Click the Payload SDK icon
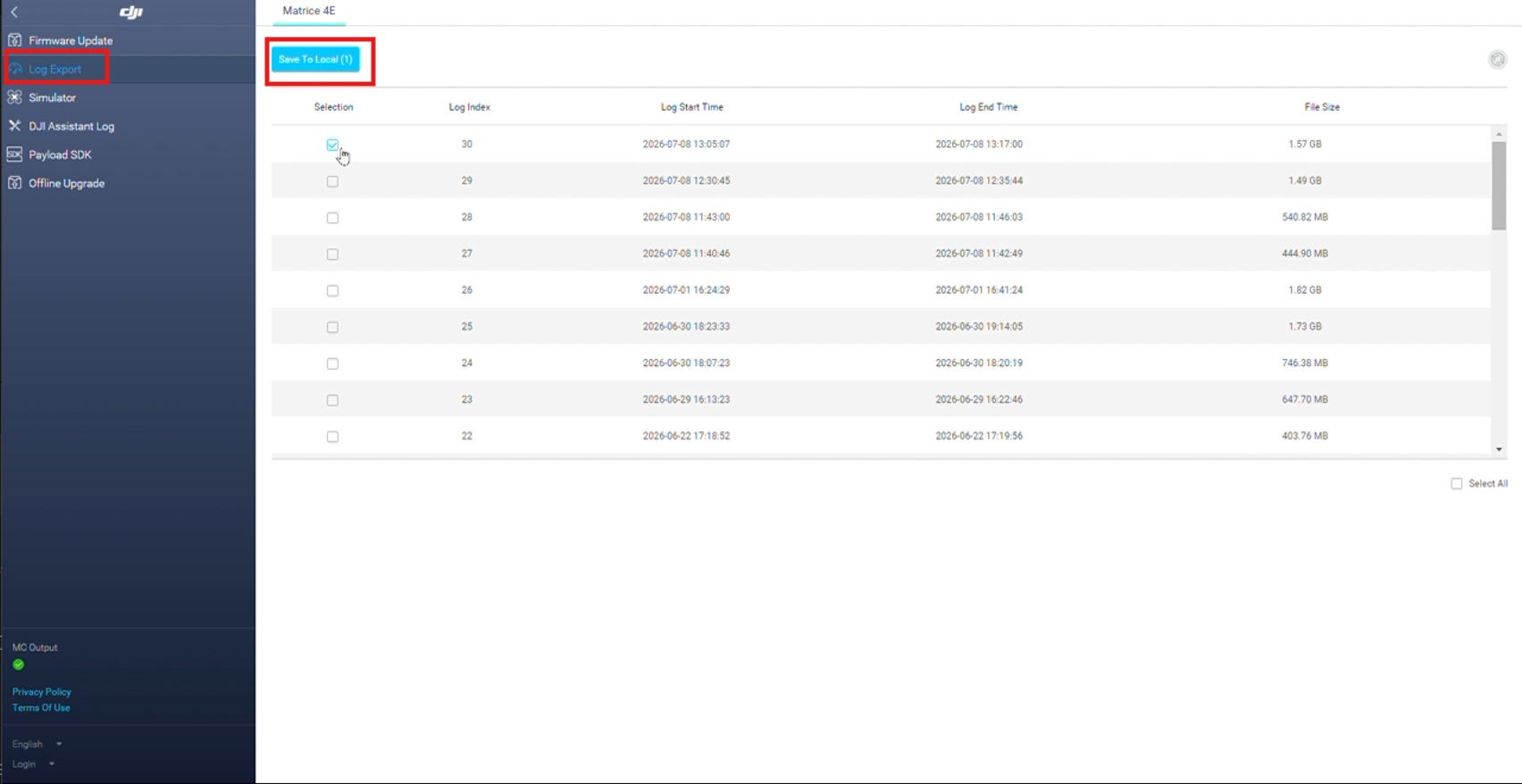Viewport: 1522px width, 784px height. (15, 154)
